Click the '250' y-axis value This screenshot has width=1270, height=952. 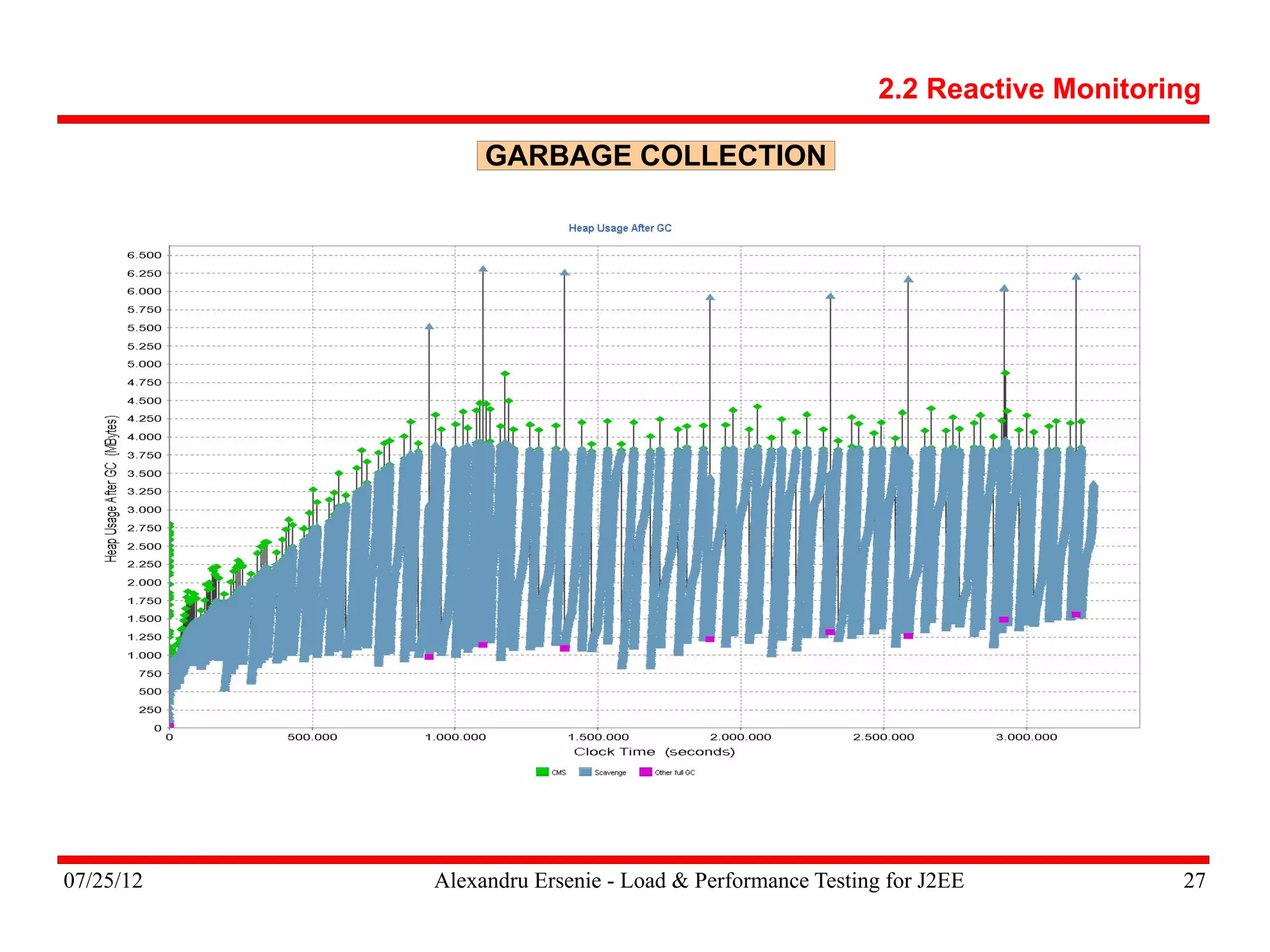[x=150, y=710]
